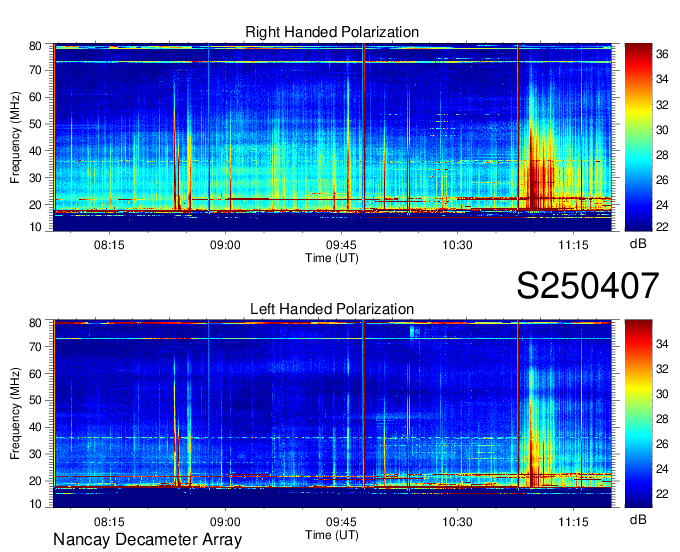Click the "Nancay Decameter Array" caption
This screenshot has height=552, width=680.
(x=147, y=540)
